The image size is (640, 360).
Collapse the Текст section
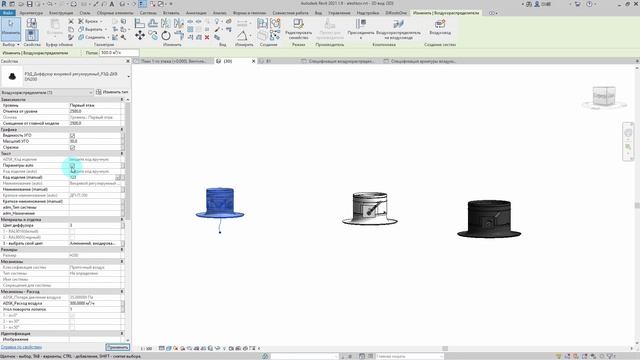122,153
